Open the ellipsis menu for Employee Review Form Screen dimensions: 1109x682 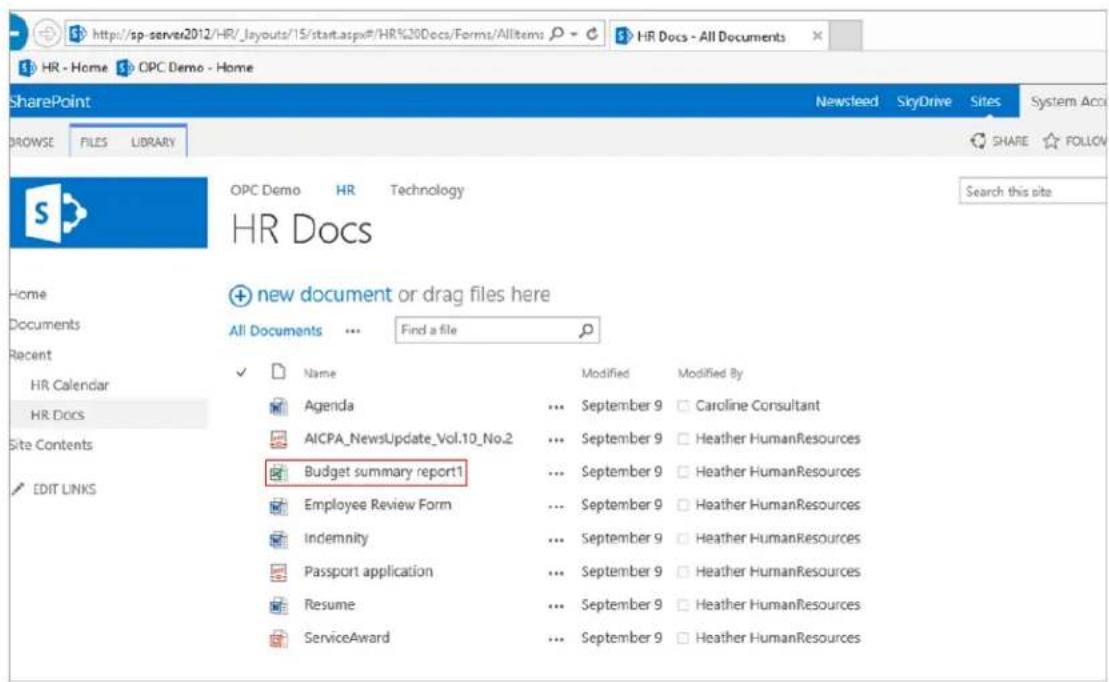point(556,507)
